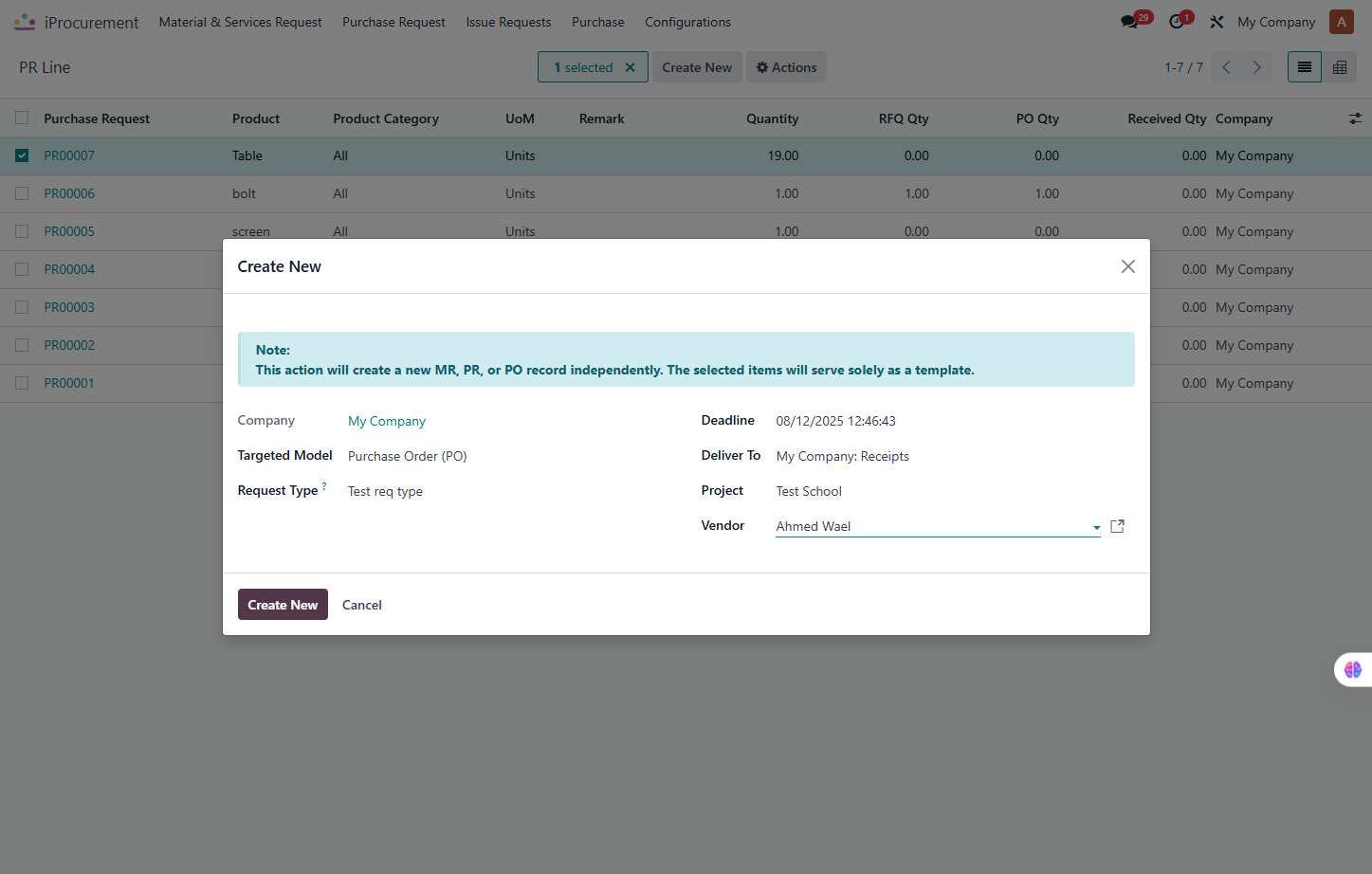The height and width of the screenshot is (874, 1372).
Task: Go to next page of records
Action: (1256, 67)
